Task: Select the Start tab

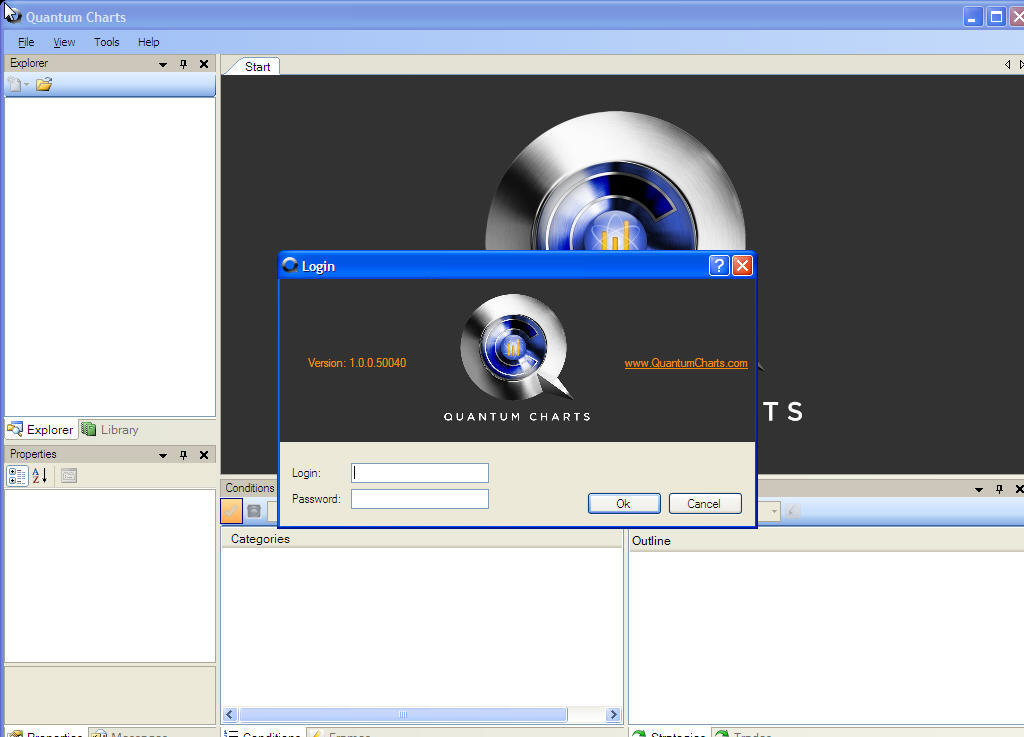Action: 257,67
